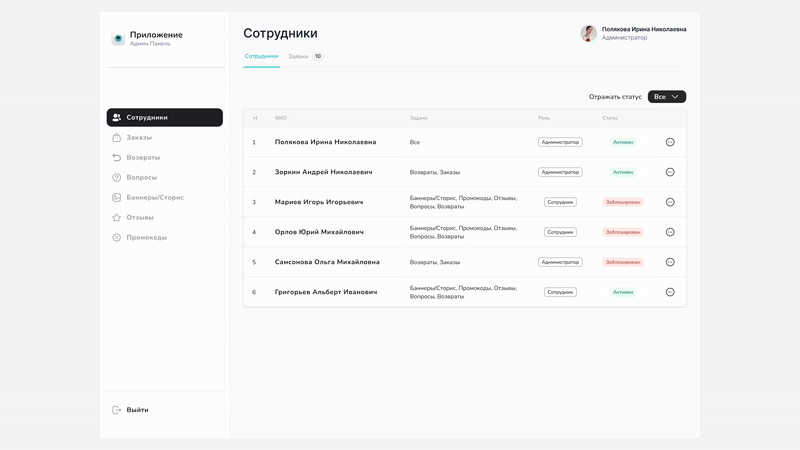Click Сотрудник role badge for Орлов
Screen dimensions: 800x450
560,232
